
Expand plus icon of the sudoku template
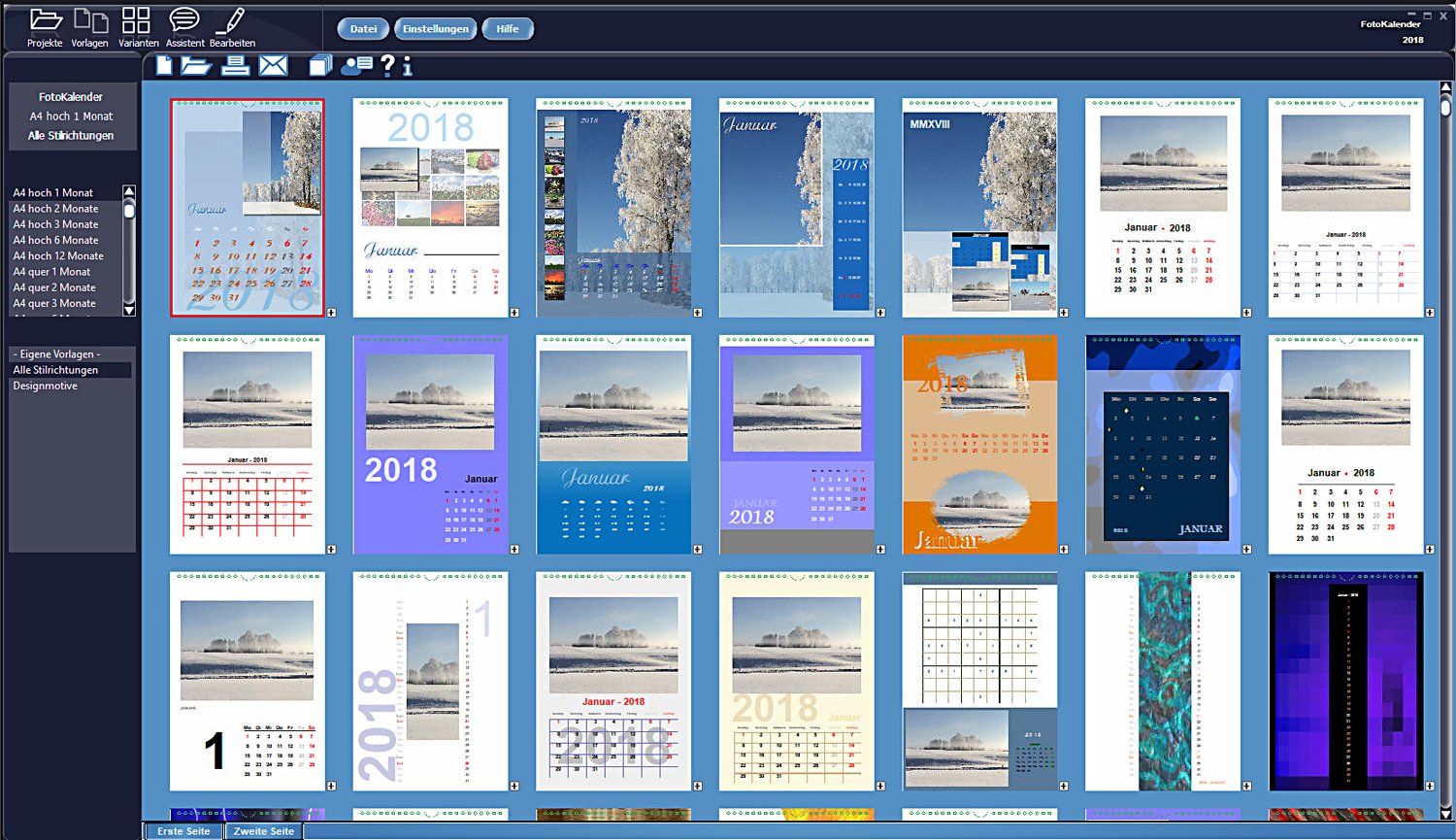coord(1064,787)
